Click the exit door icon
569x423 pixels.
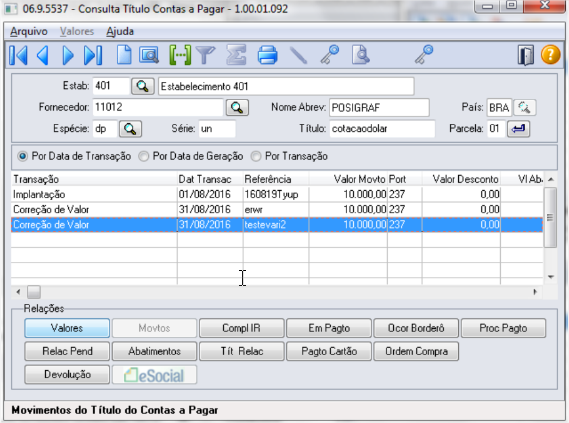tap(526, 56)
